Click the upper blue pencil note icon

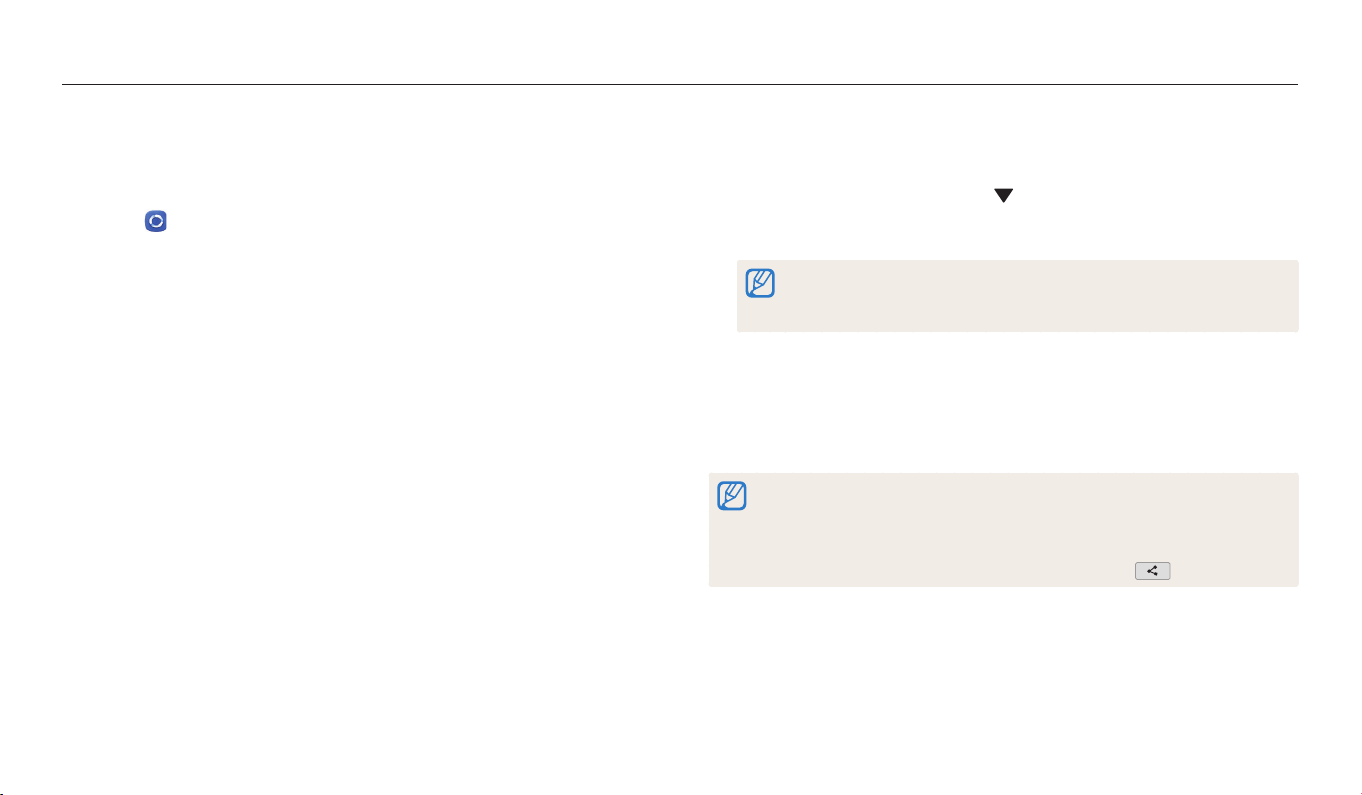point(761,284)
